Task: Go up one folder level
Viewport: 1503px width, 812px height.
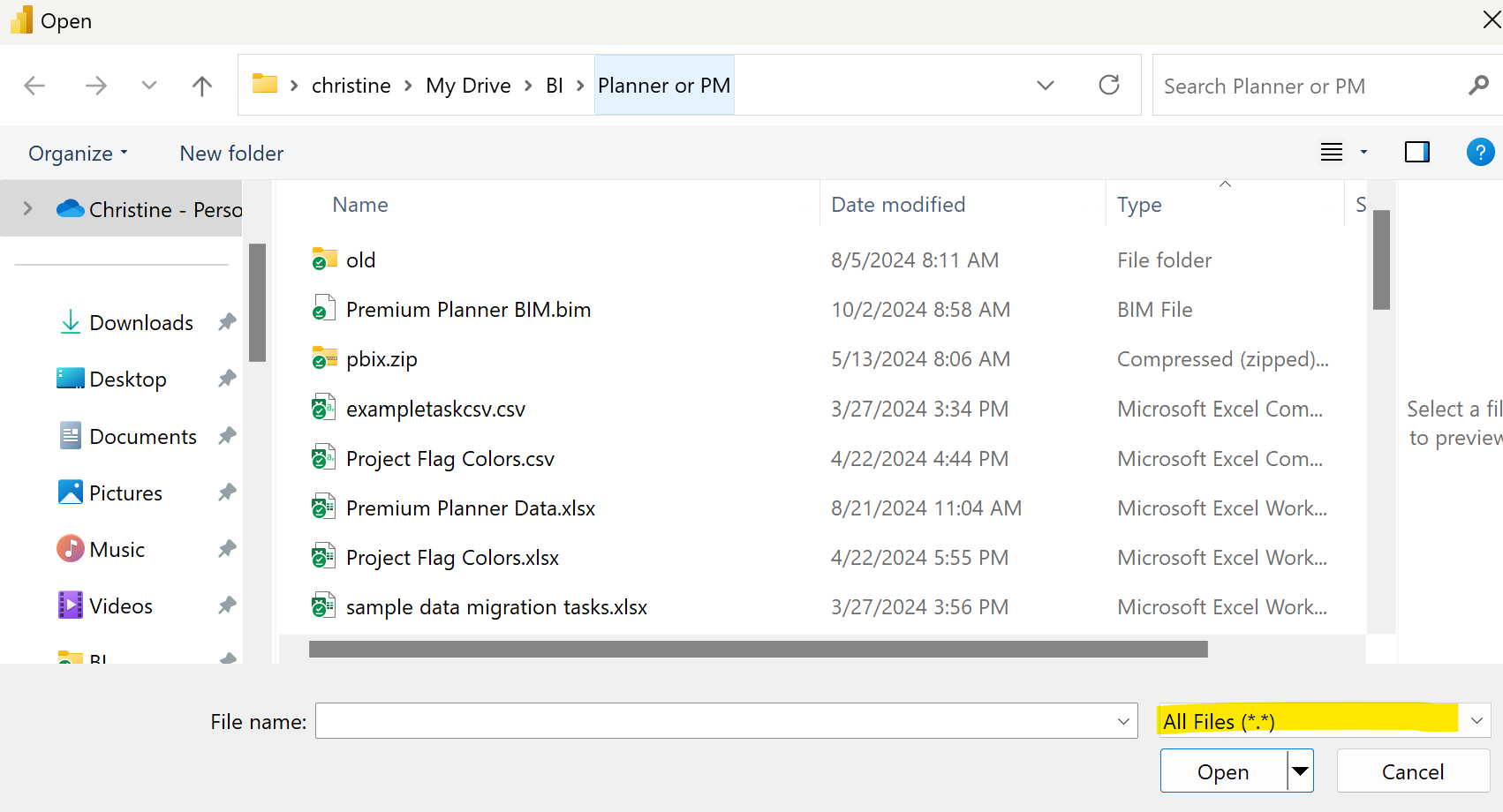Action: click(x=201, y=85)
